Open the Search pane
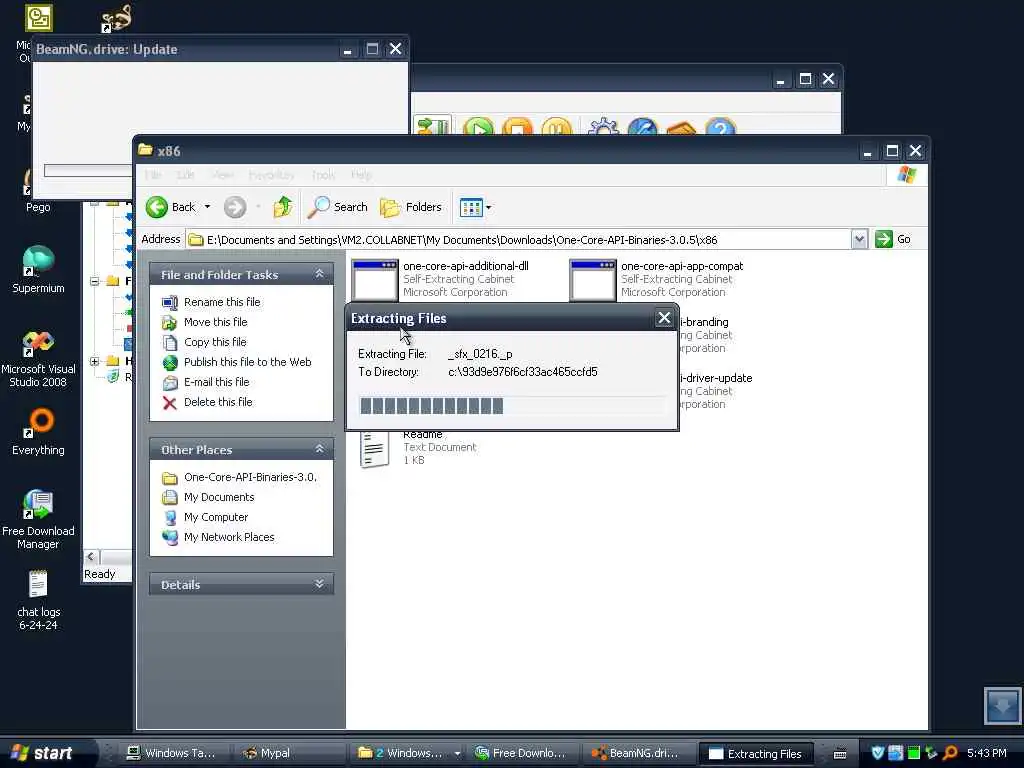This screenshot has height=768, width=1024. [338, 207]
